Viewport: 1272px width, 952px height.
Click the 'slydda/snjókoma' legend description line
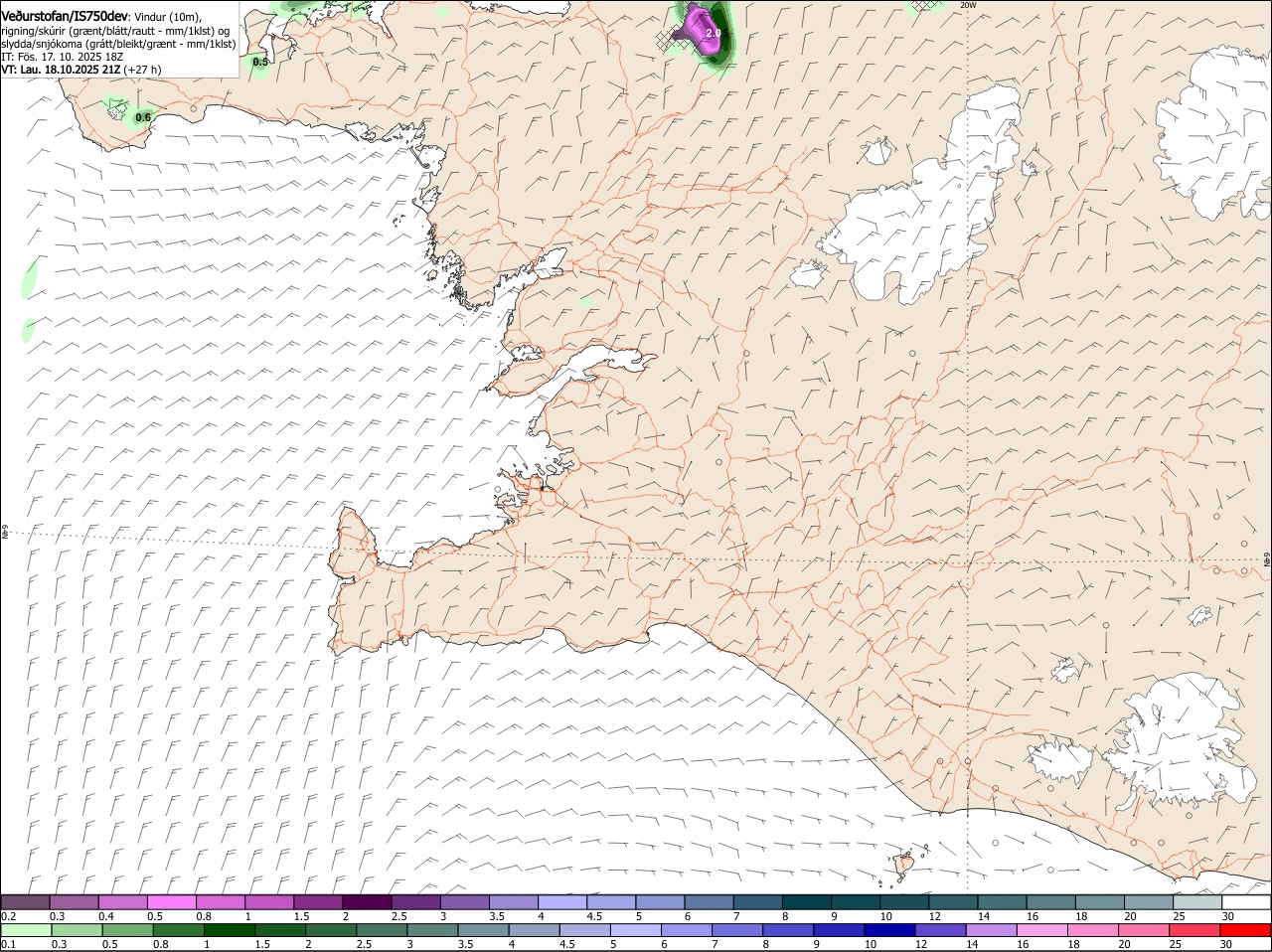tap(118, 44)
